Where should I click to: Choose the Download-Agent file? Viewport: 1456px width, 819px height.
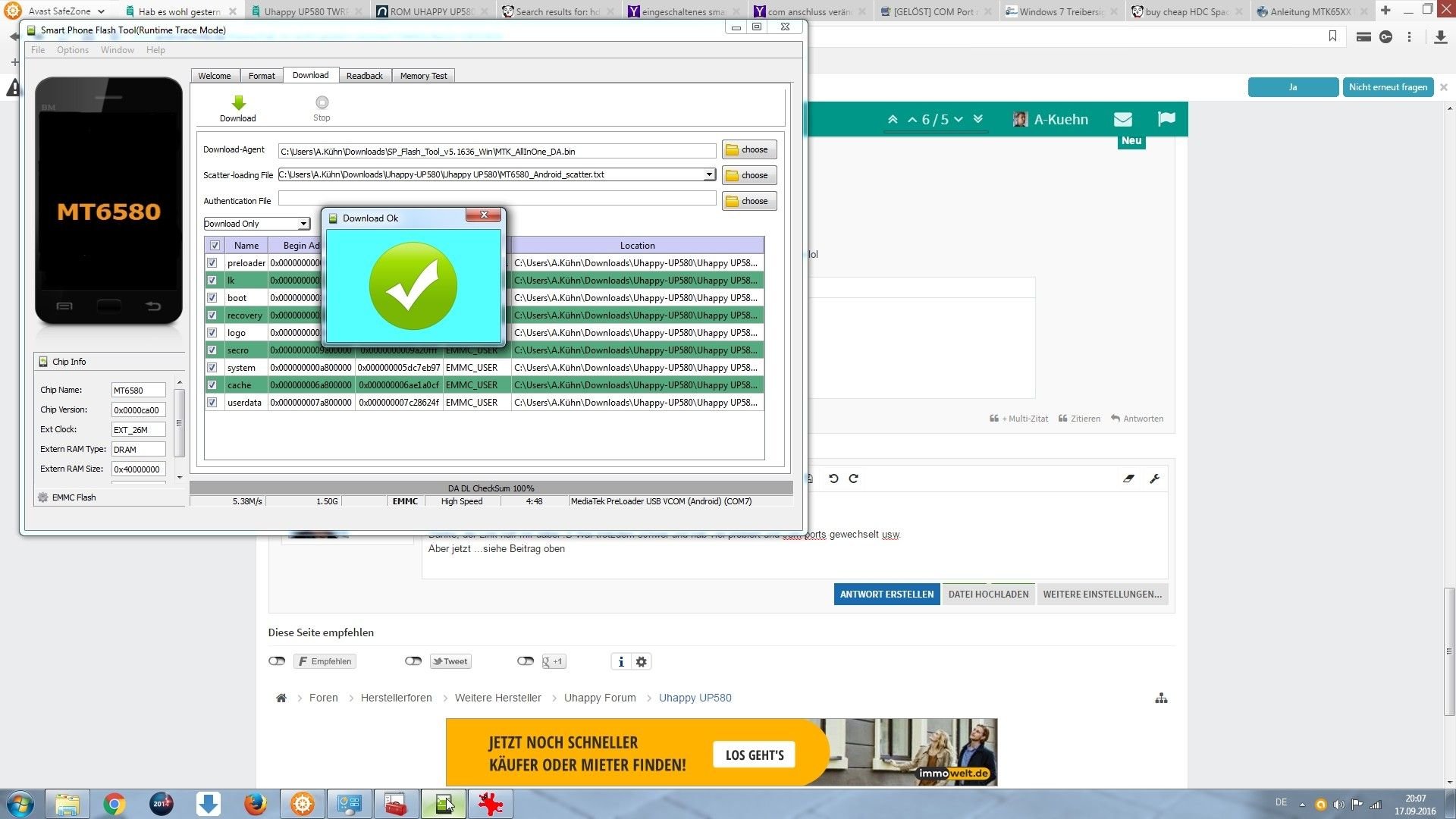748,149
